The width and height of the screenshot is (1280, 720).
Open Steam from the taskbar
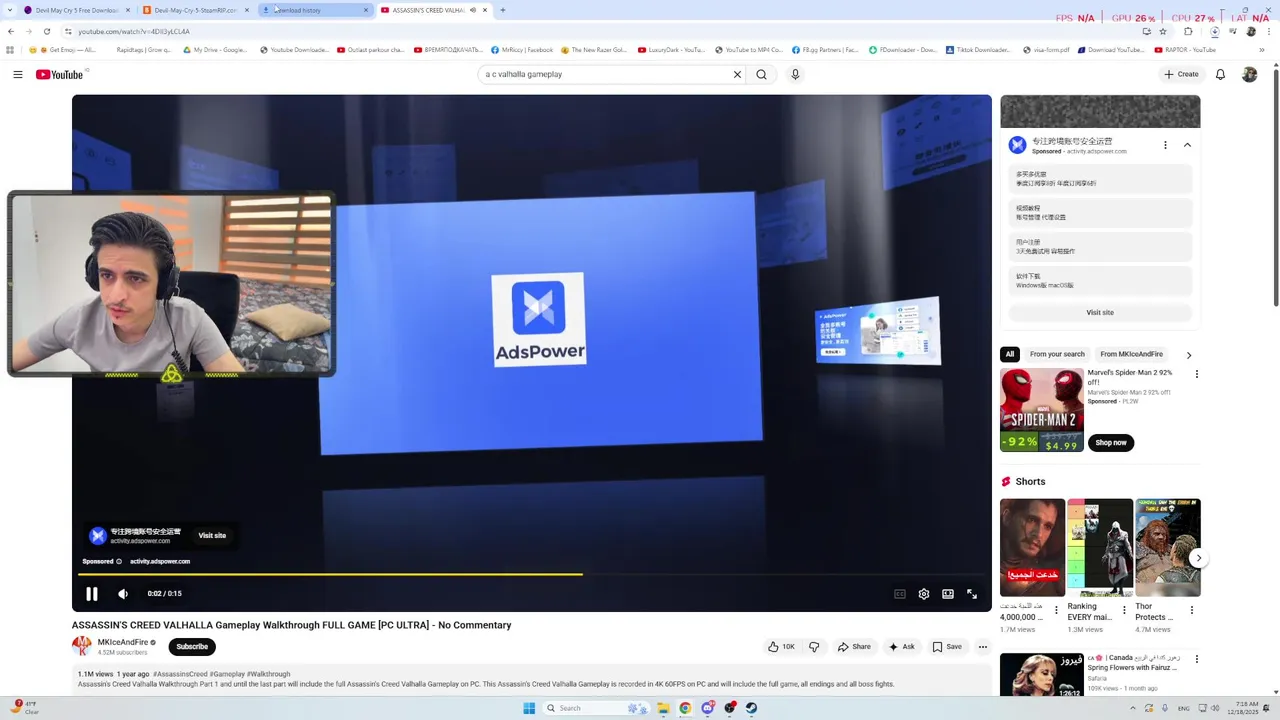(751, 708)
